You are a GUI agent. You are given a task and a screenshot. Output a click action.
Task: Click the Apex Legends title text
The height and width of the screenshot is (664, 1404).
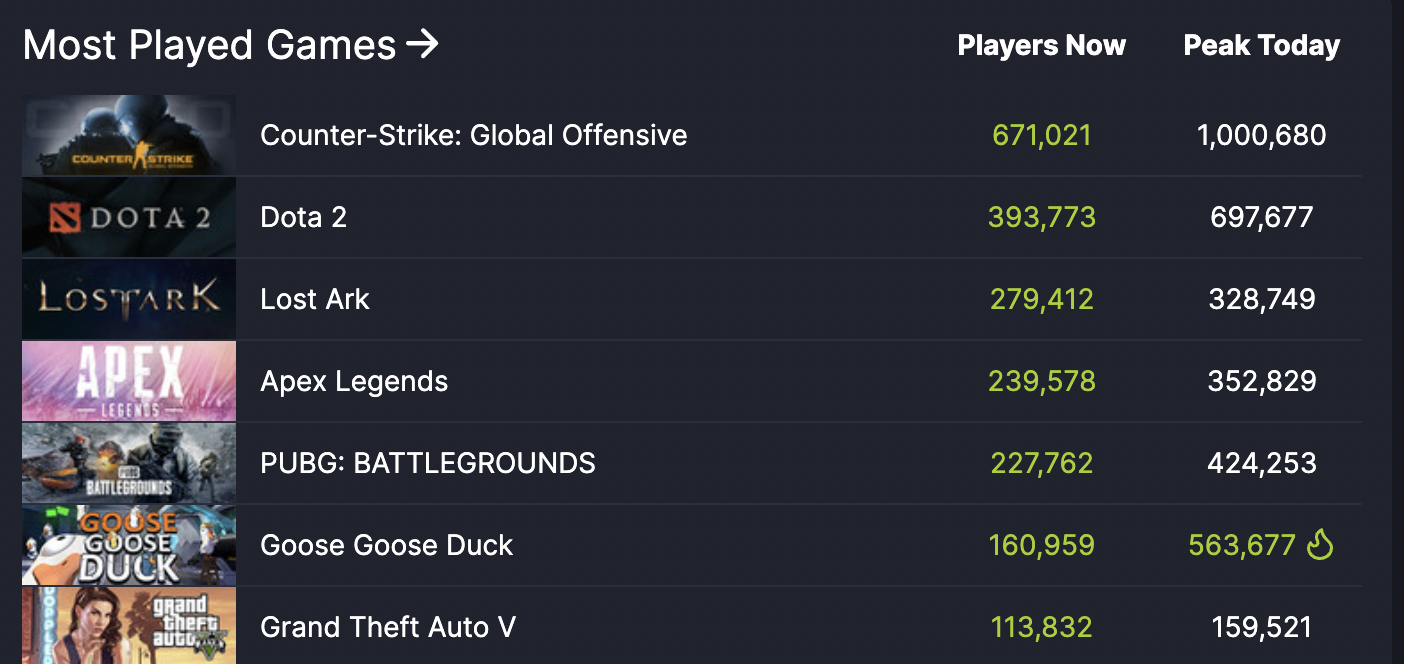click(354, 381)
